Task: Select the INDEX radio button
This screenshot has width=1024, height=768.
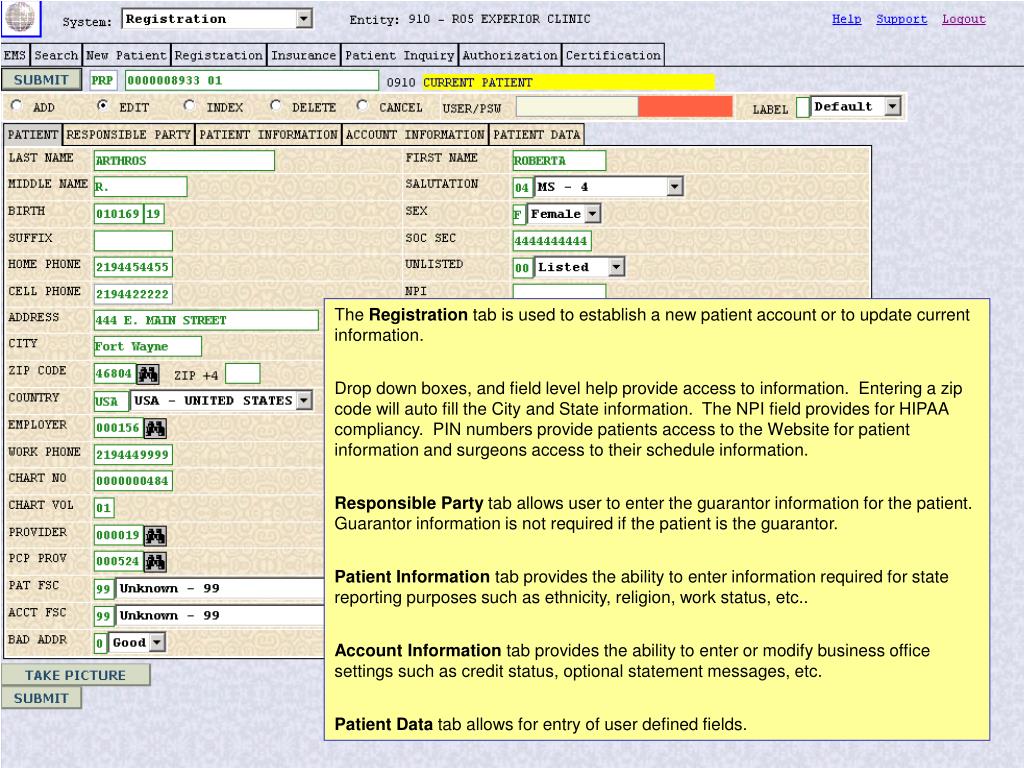Action: pyautogui.click(x=189, y=105)
